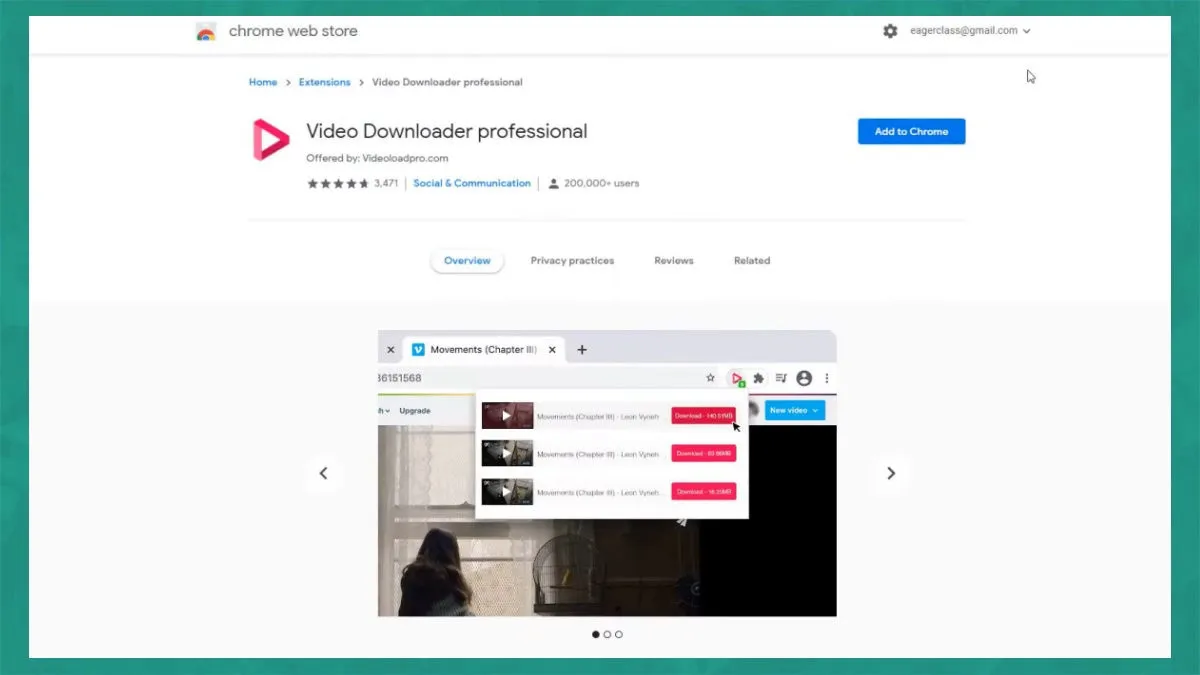Open the Chrome Web Store settings gear
Image resolution: width=1200 pixels, height=675 pixels.
click(x=890, y=31)
